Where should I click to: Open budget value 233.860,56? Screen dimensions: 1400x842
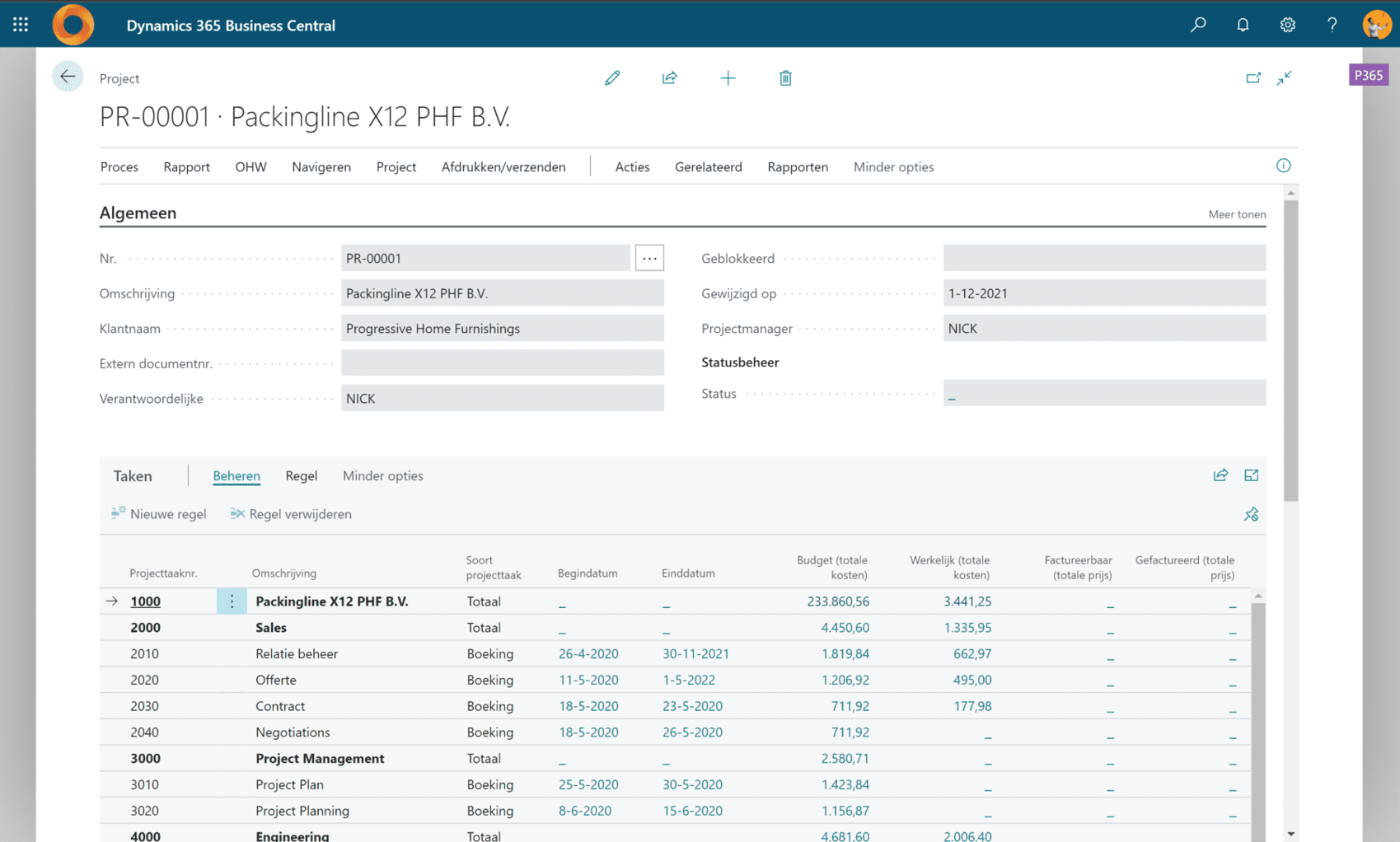point(838,601)
